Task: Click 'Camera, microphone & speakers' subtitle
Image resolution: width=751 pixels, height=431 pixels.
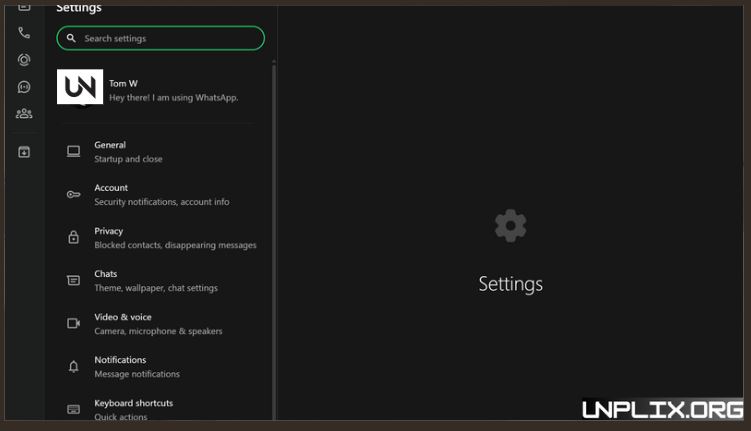Action: pos(159,331)
